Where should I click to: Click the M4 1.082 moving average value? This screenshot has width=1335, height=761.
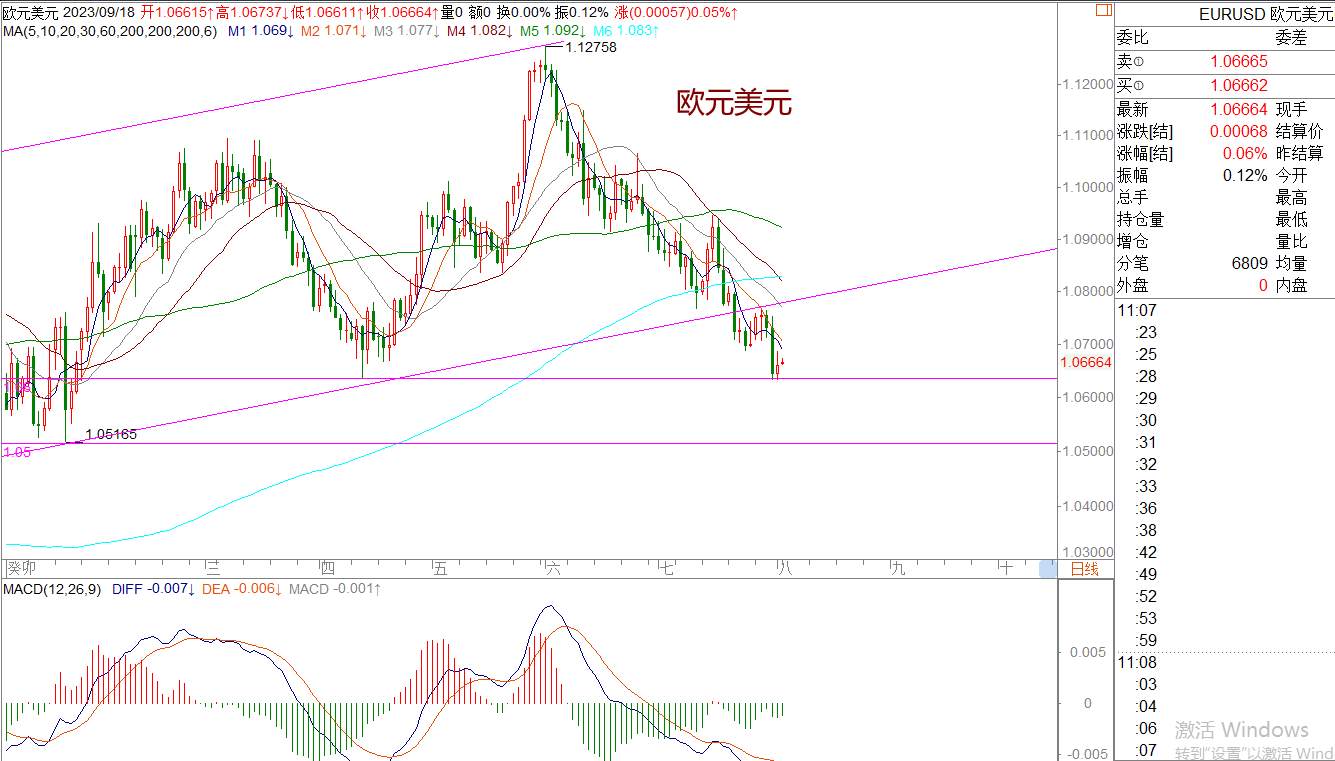pos(480,32)
